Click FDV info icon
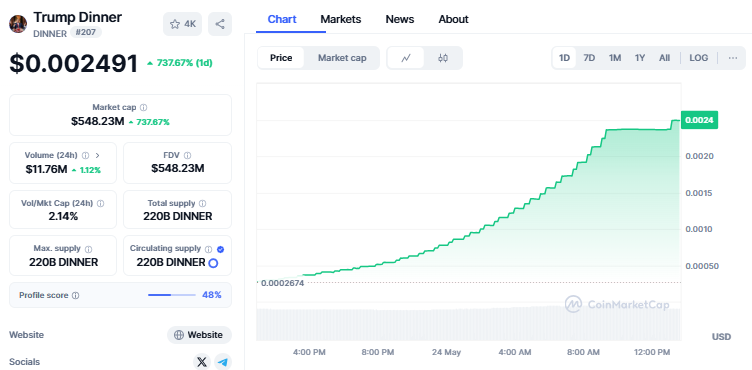This screenshot has width=752, height=370. coord(188,155)
